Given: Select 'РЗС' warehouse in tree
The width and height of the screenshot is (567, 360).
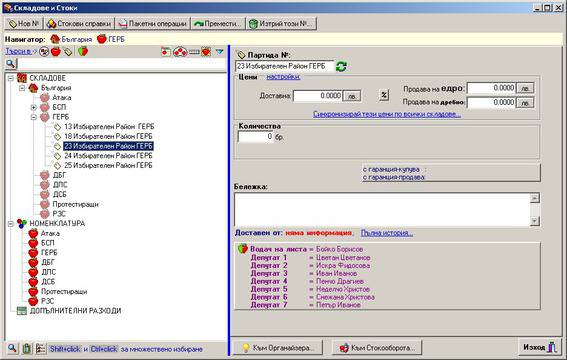Looking at the screenshot, I should 59,214.
